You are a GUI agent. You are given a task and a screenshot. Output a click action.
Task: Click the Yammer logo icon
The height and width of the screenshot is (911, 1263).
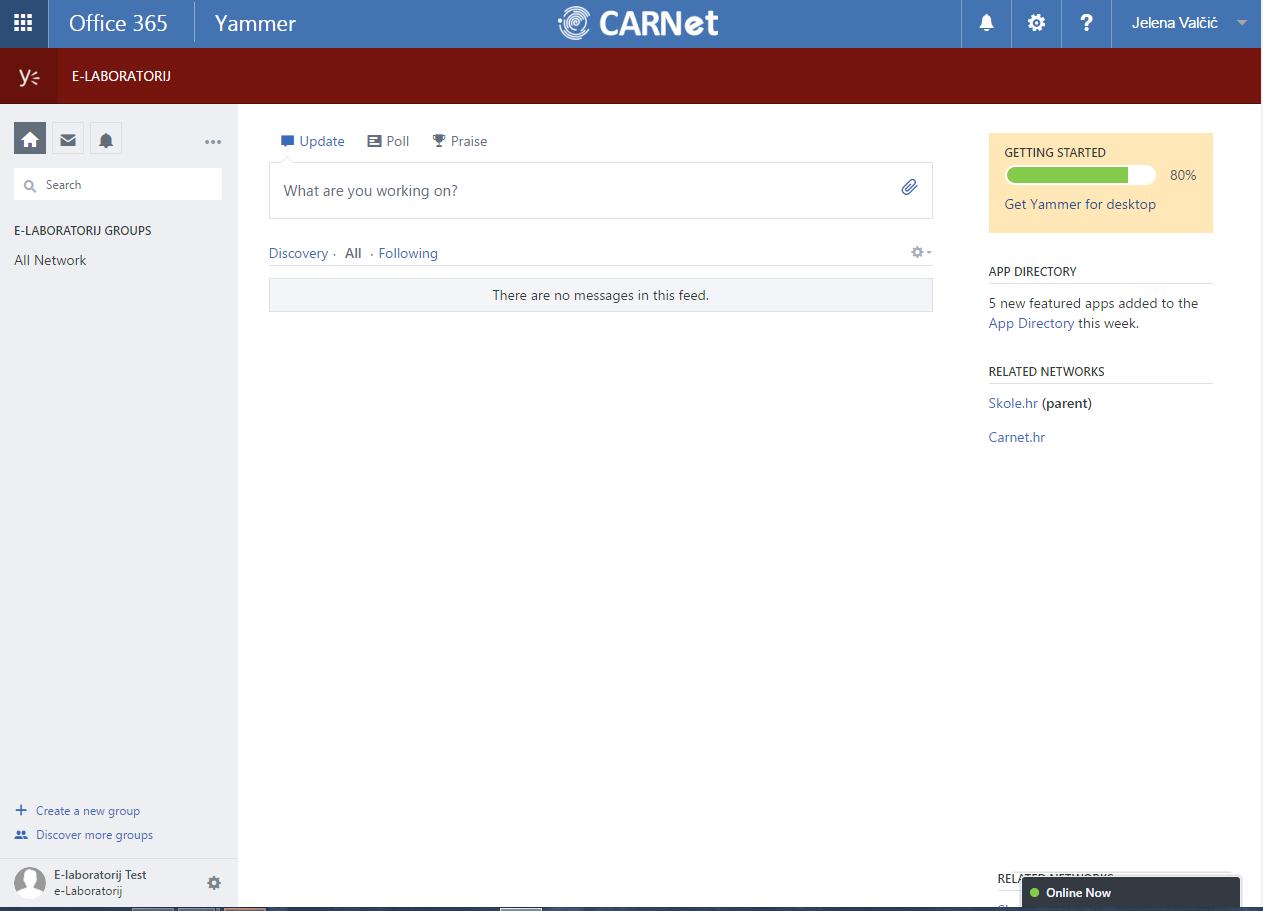pos(29,76)
